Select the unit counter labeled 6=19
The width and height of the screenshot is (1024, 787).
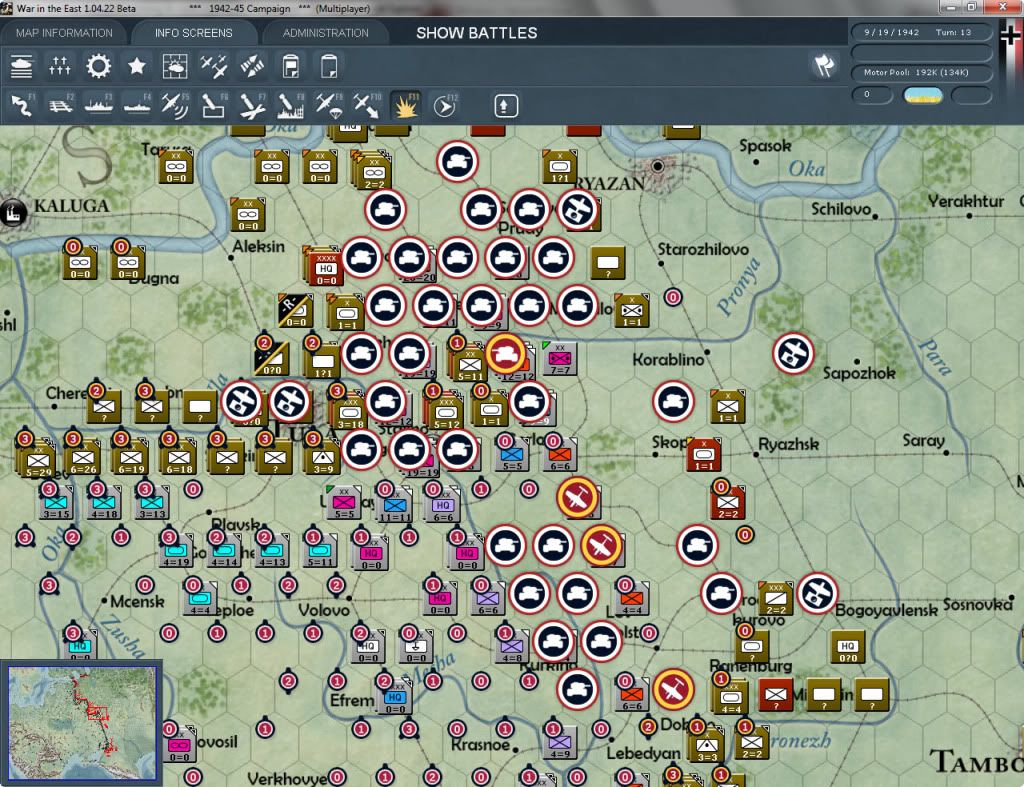click(x=131, y=458)
